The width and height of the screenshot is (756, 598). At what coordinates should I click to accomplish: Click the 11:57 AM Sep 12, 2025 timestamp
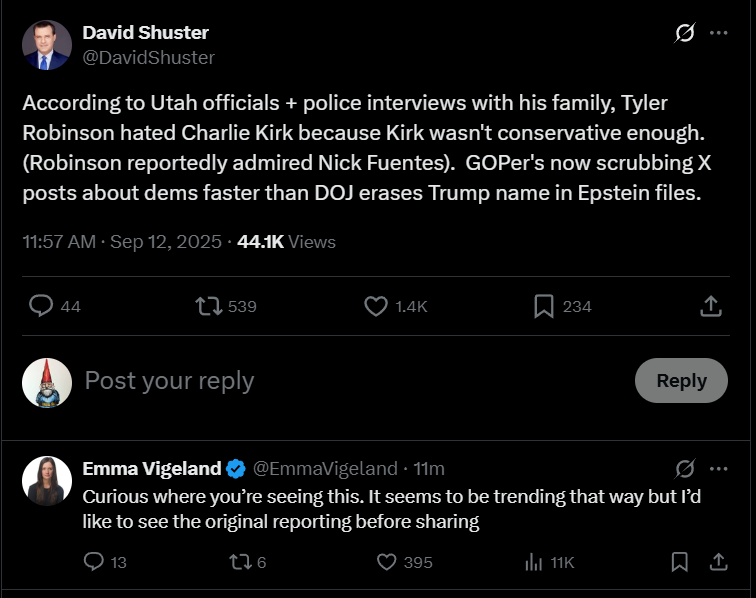[x=123, y=242]
